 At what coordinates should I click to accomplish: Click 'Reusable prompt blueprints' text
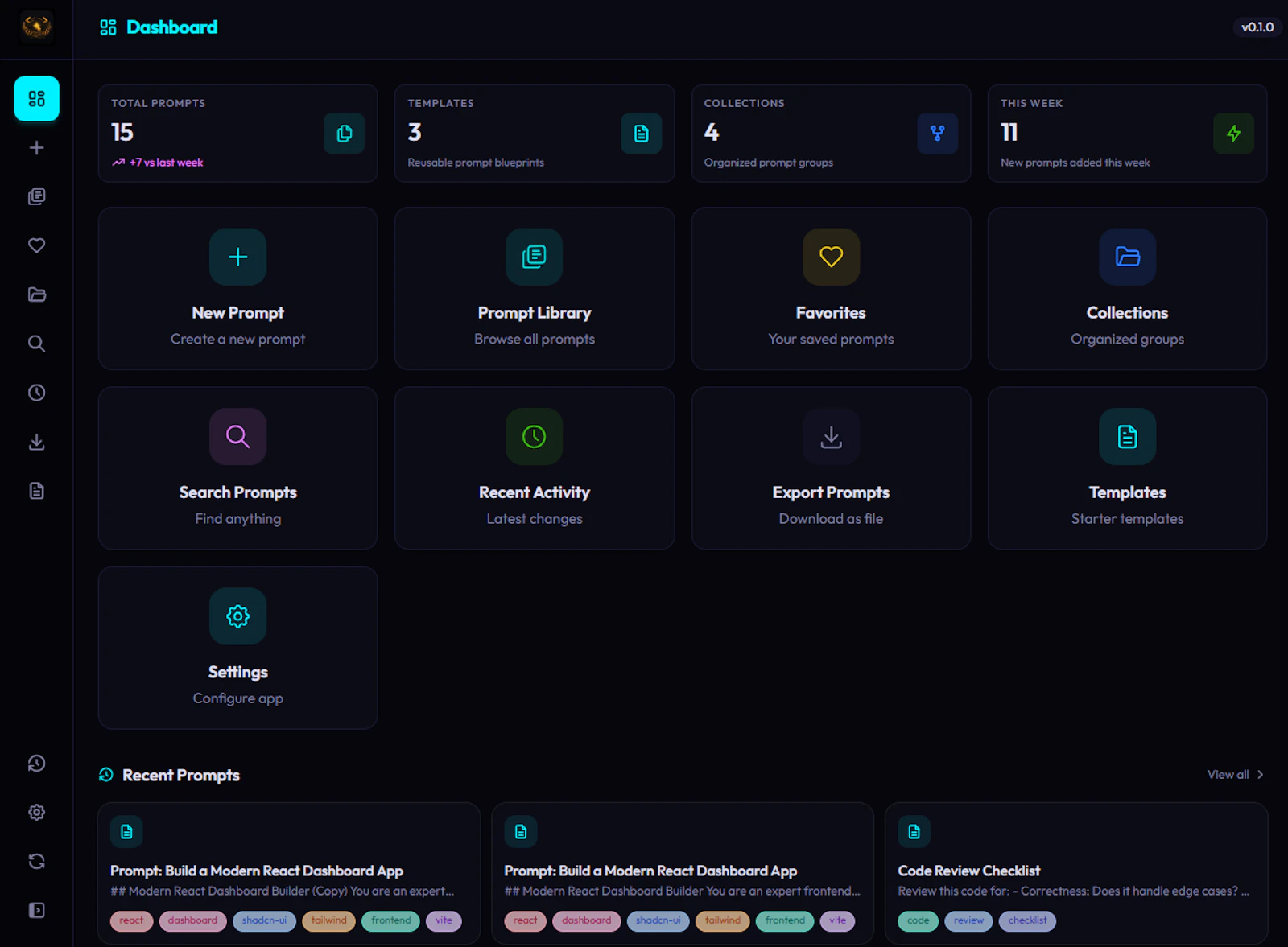click(476, 163)
